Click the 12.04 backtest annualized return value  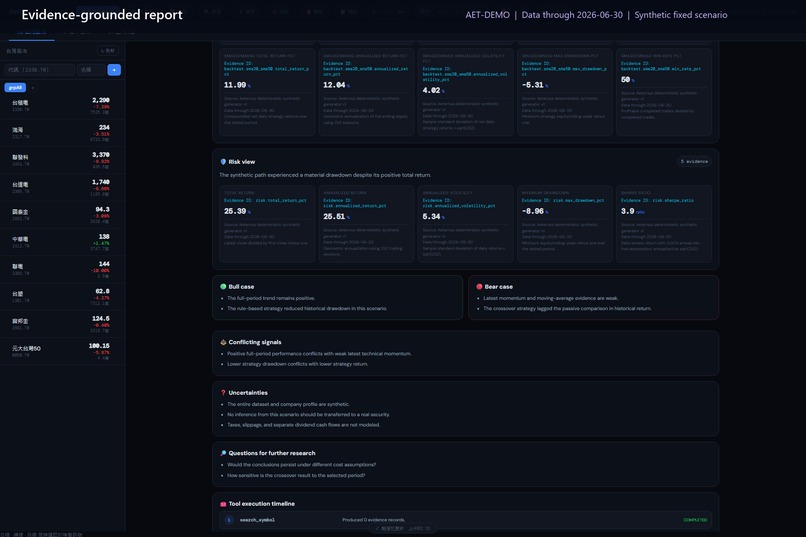click(x=335, y=85)
